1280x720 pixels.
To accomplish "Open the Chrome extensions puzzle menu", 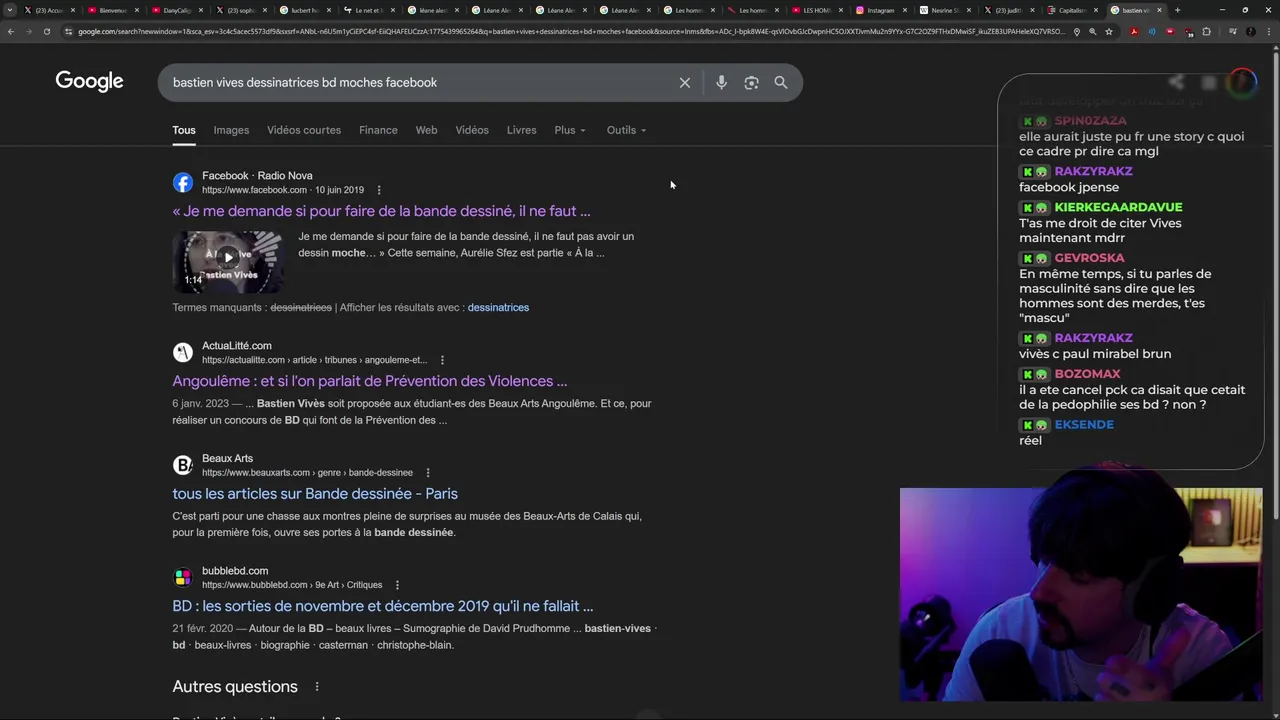I will click(1206, 31).
